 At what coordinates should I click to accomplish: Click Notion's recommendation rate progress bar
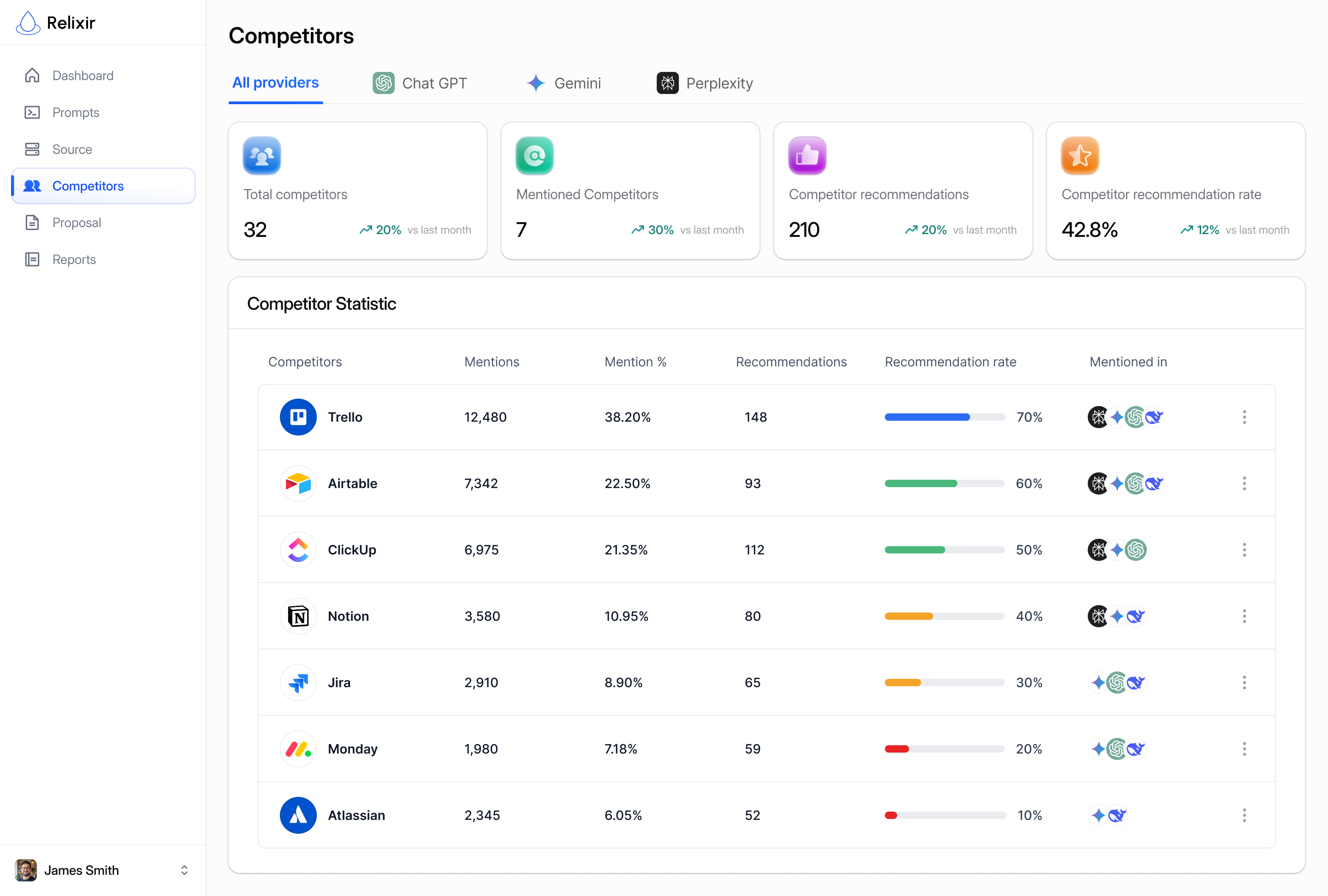944,616
